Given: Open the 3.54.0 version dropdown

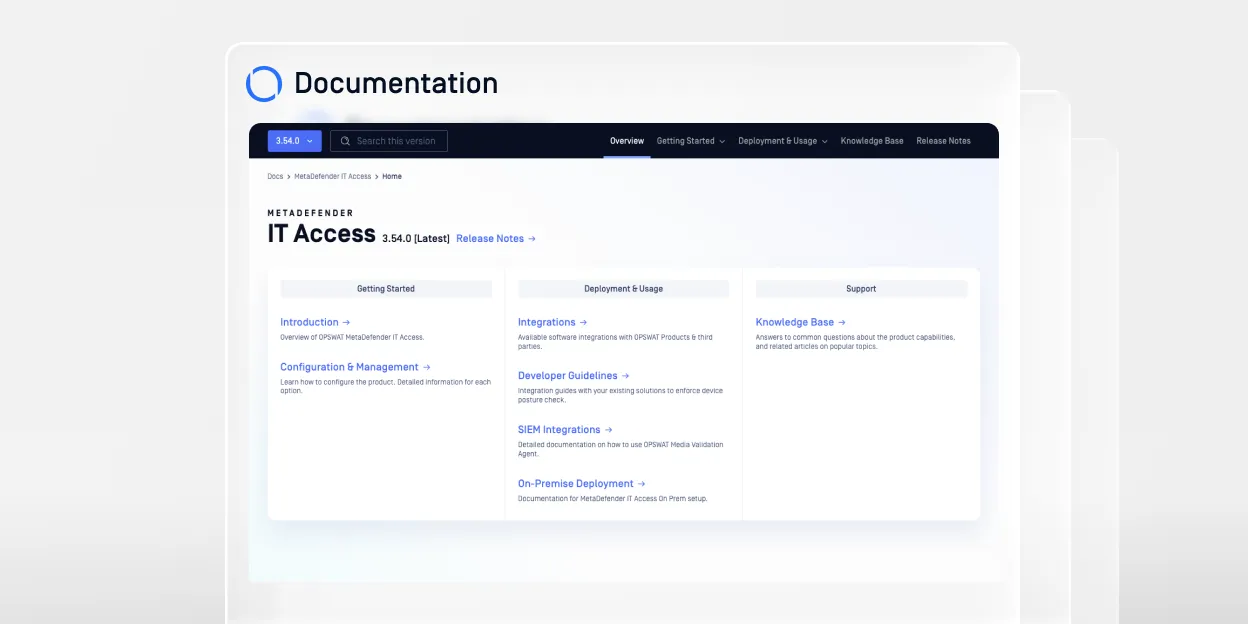Looking at the screenshot, I should [x=294, y=141].
